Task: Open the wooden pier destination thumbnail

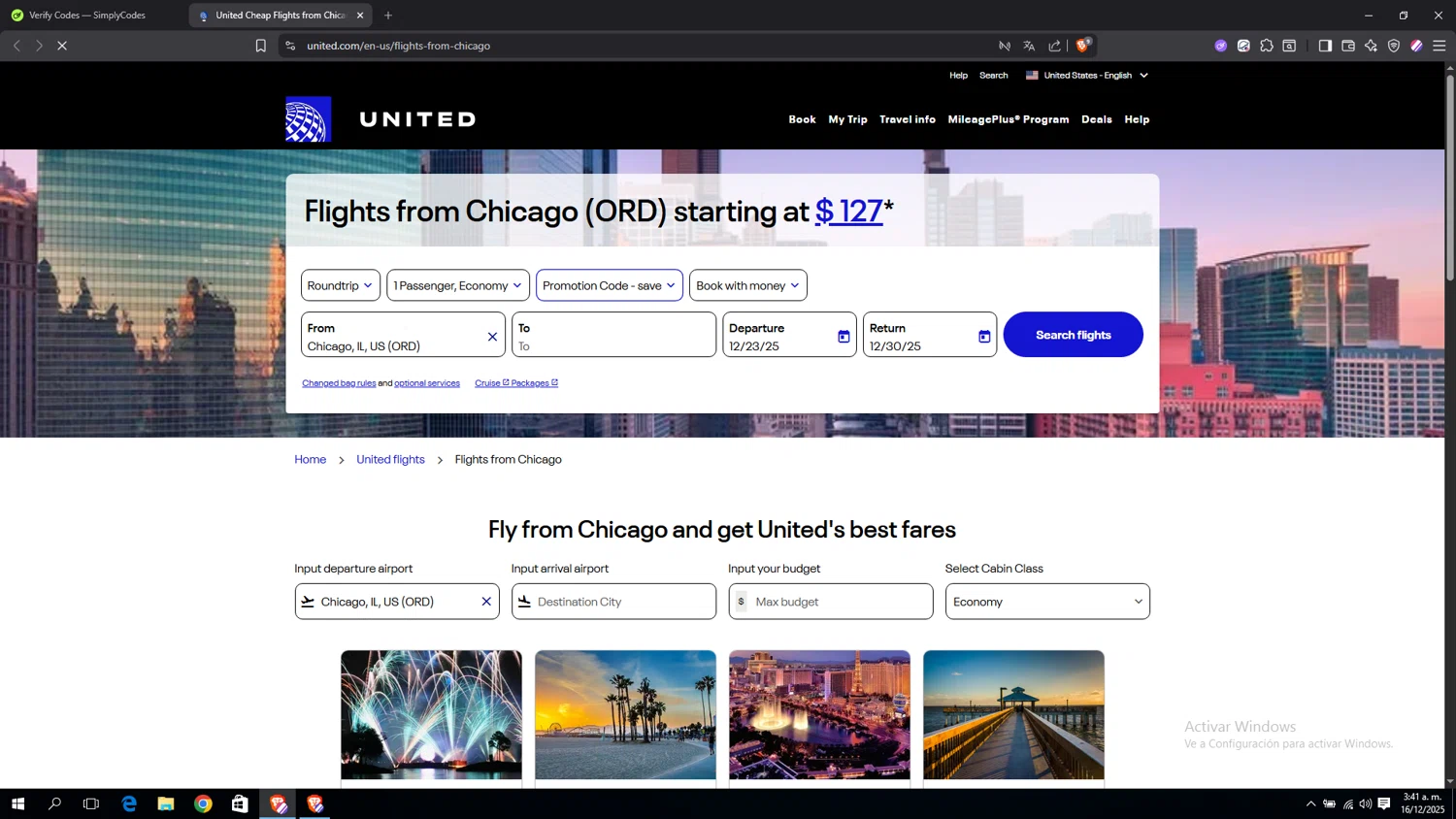Action: 1013,715
